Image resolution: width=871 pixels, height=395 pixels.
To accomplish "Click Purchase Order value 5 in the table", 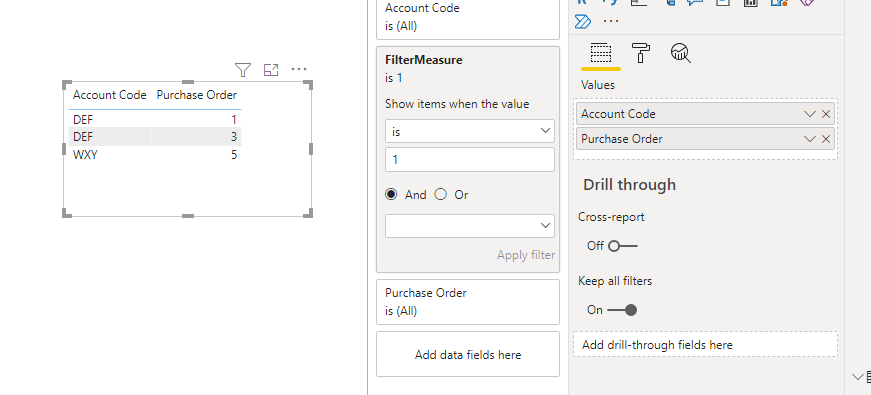I will (x=234, y=154).
